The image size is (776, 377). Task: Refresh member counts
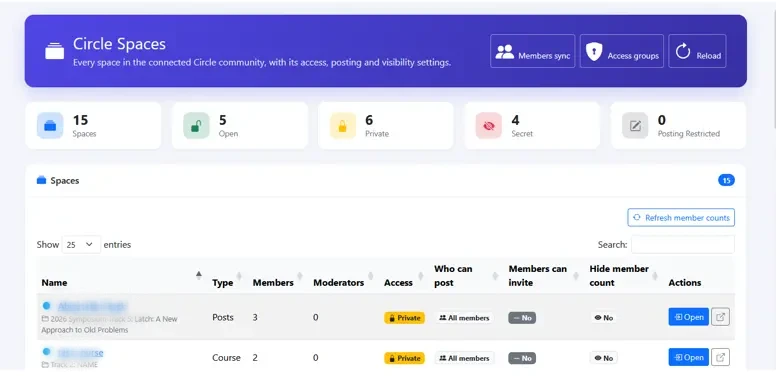coord(681,218)
